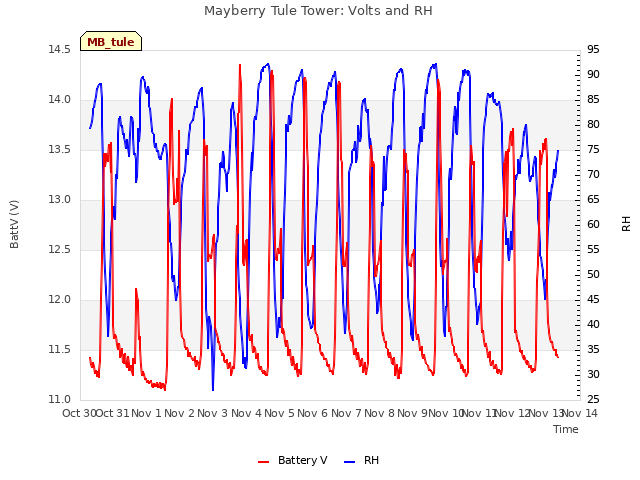
Task: Click the 12.5 tick label on left axis
Action: coord(60,250)
